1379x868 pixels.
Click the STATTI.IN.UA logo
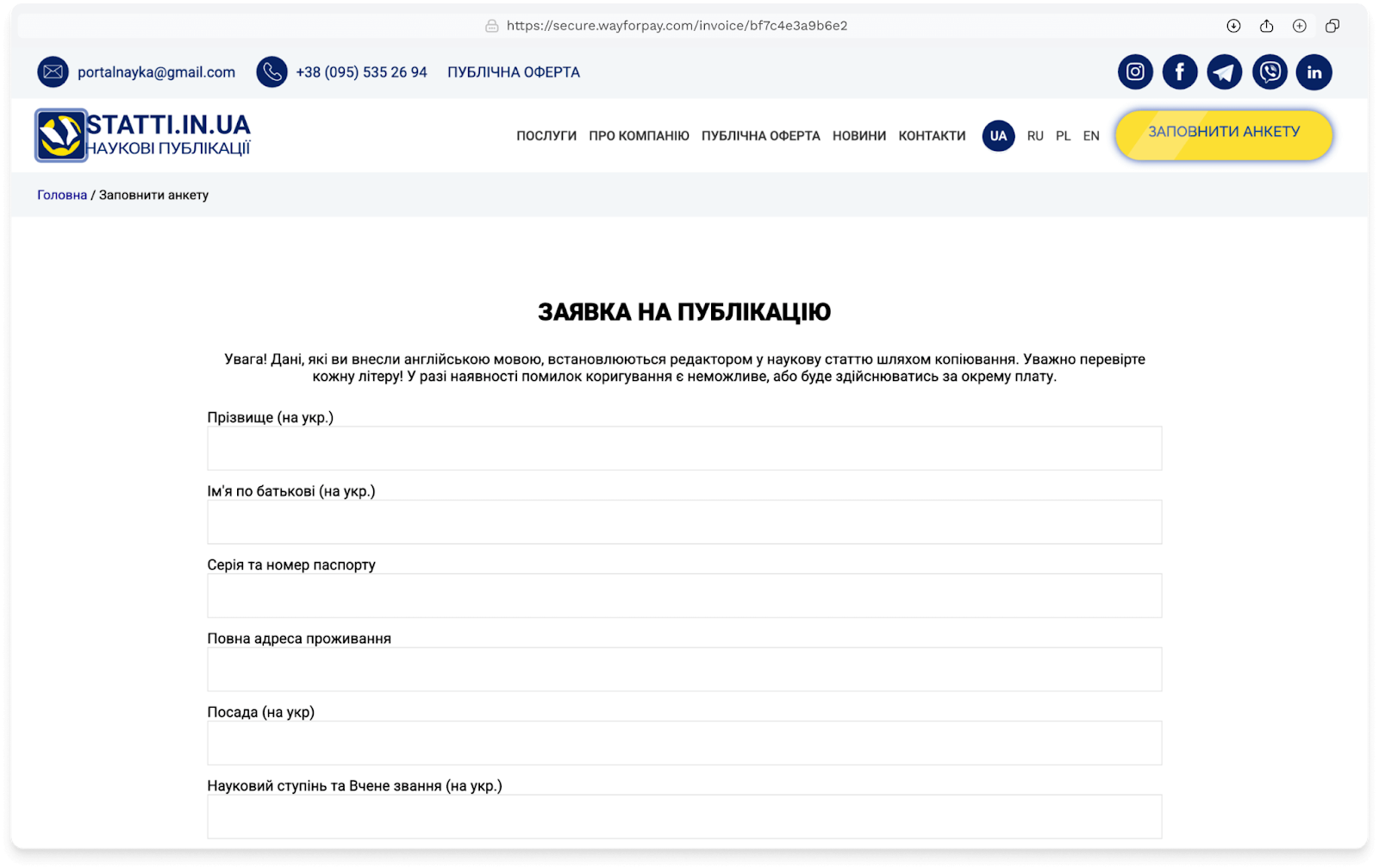pyautogui.click(x=143, y=135)
